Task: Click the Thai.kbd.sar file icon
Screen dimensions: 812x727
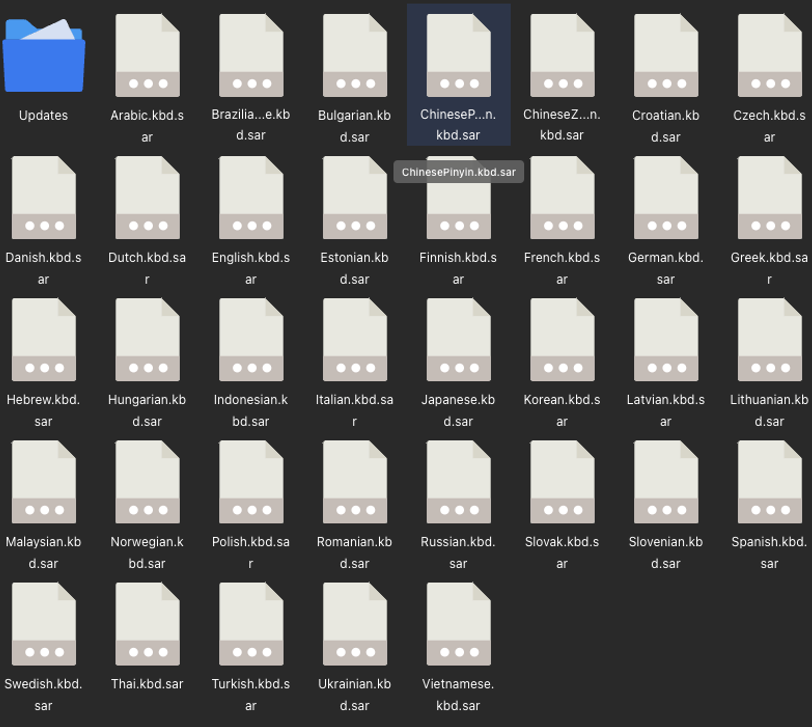Action: click(x=147, y=624)
